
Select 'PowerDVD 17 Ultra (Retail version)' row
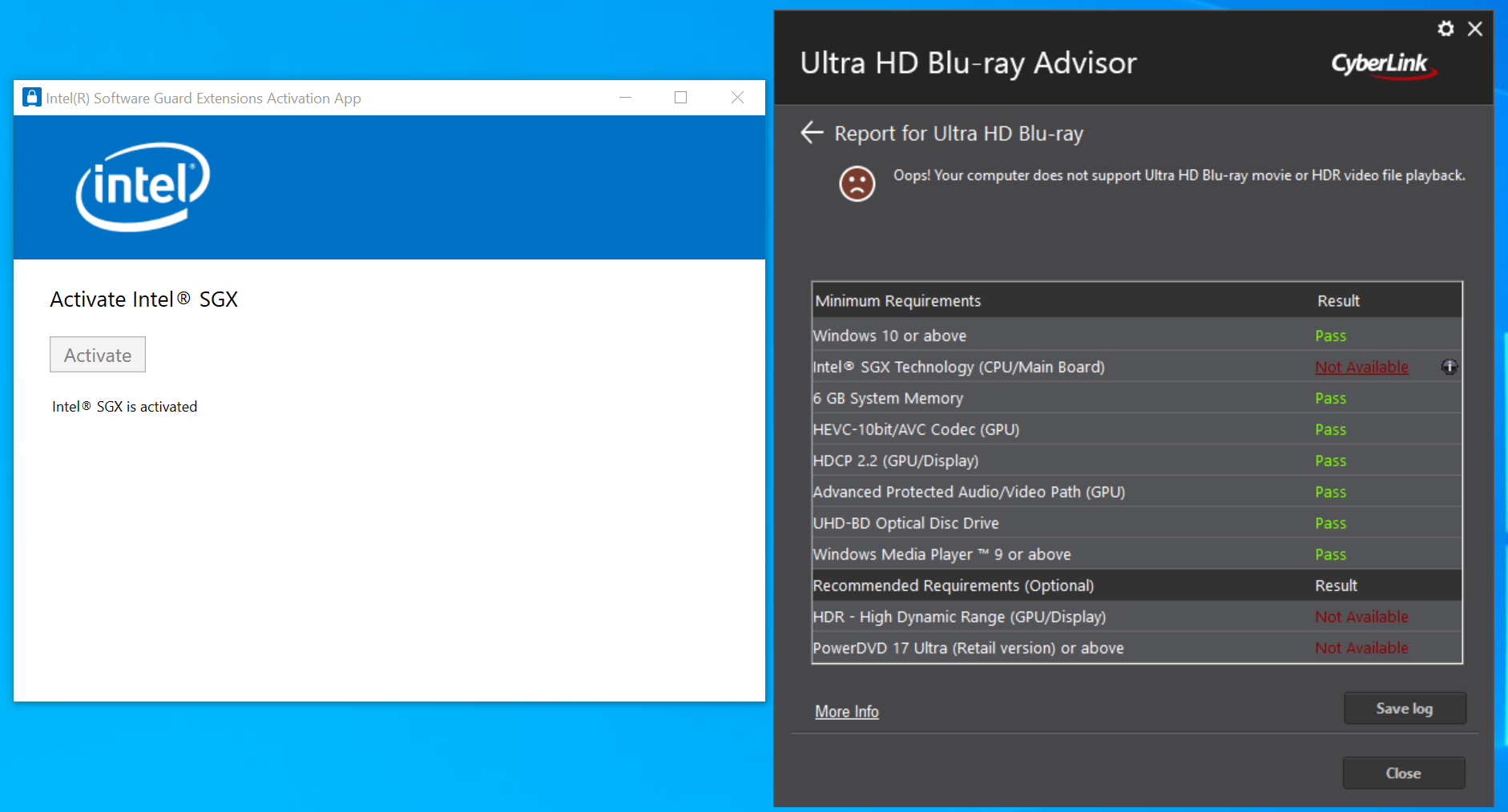coord(1137,648)
